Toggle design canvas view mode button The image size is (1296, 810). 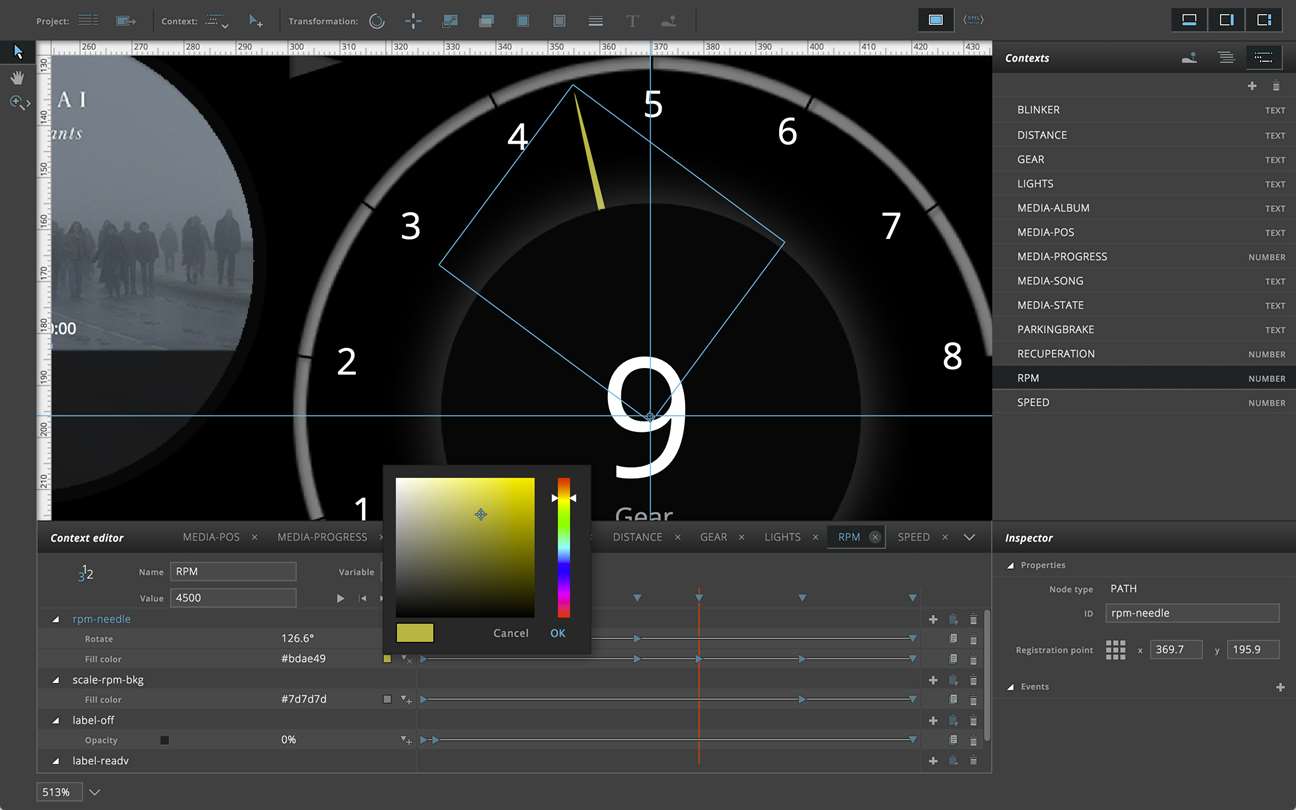coord(935,20)
